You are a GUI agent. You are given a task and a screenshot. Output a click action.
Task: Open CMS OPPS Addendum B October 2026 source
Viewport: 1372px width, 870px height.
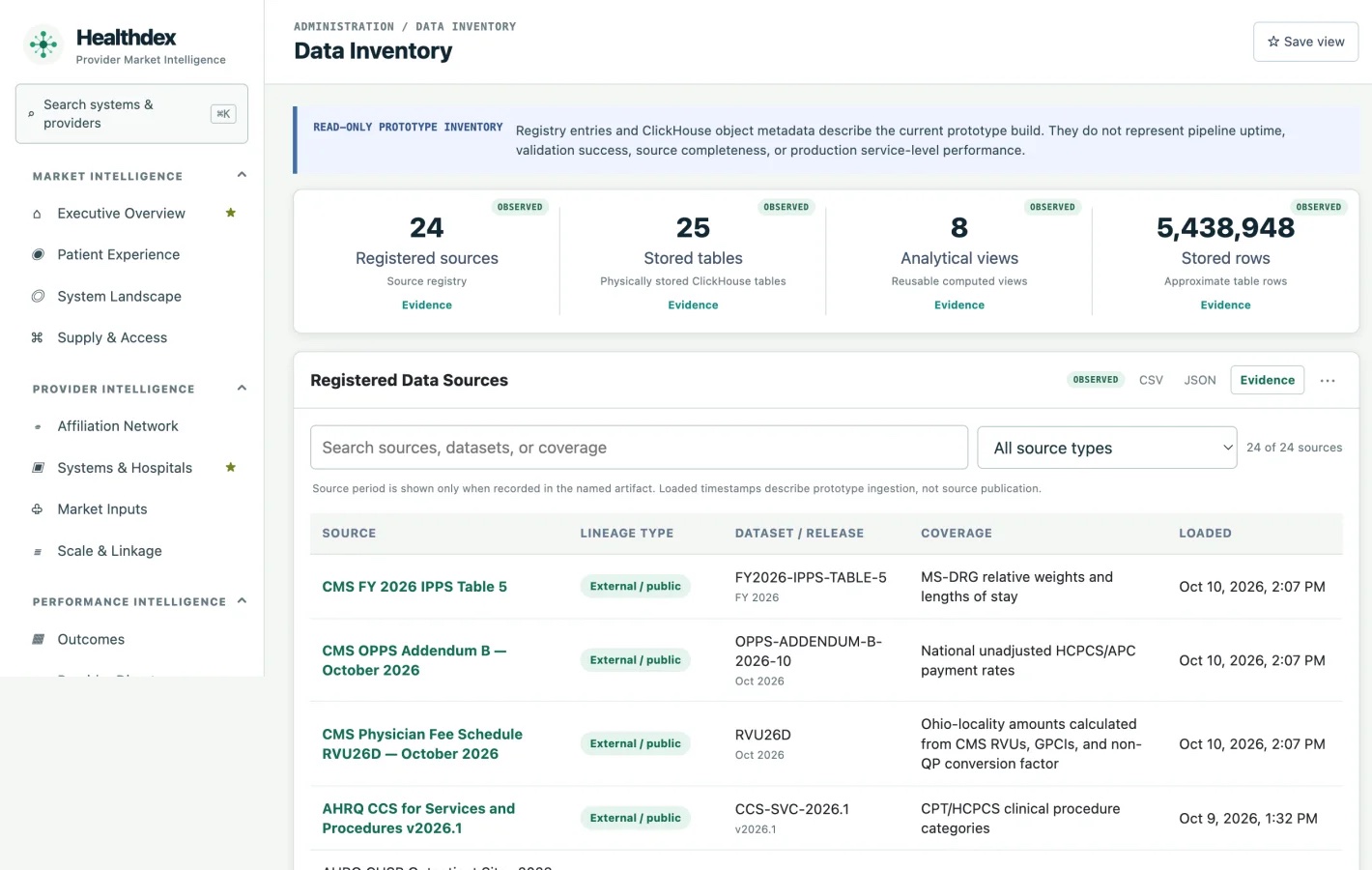point(414,660)
